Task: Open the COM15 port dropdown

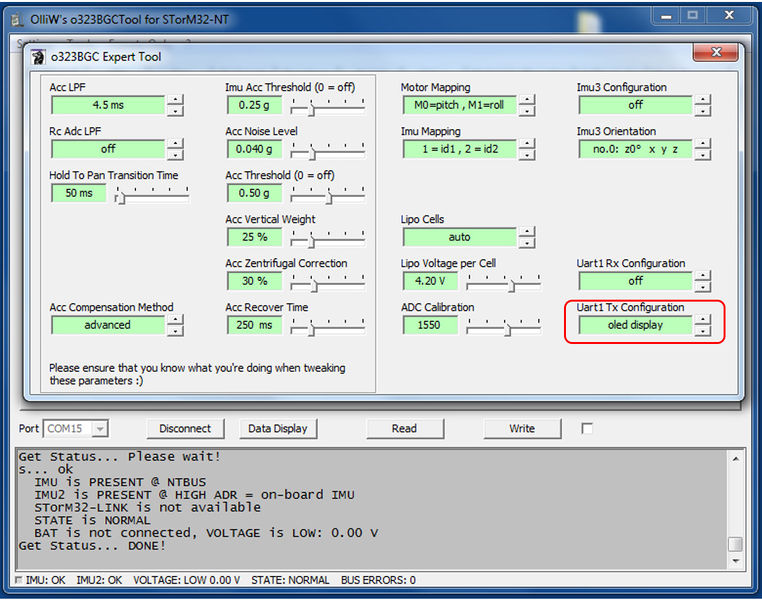Action: click(100, 429)
